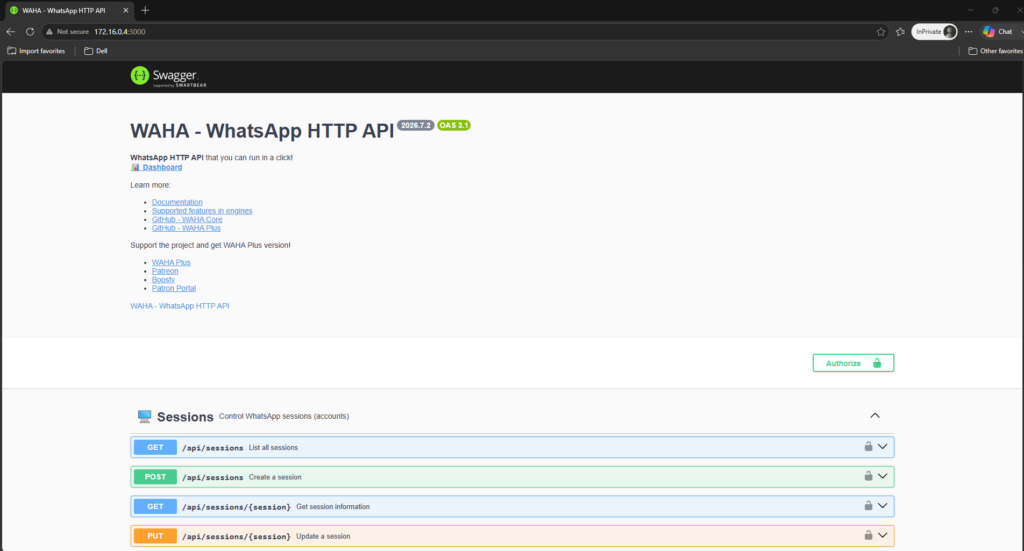Click the Authorize button

click(853, 363)
